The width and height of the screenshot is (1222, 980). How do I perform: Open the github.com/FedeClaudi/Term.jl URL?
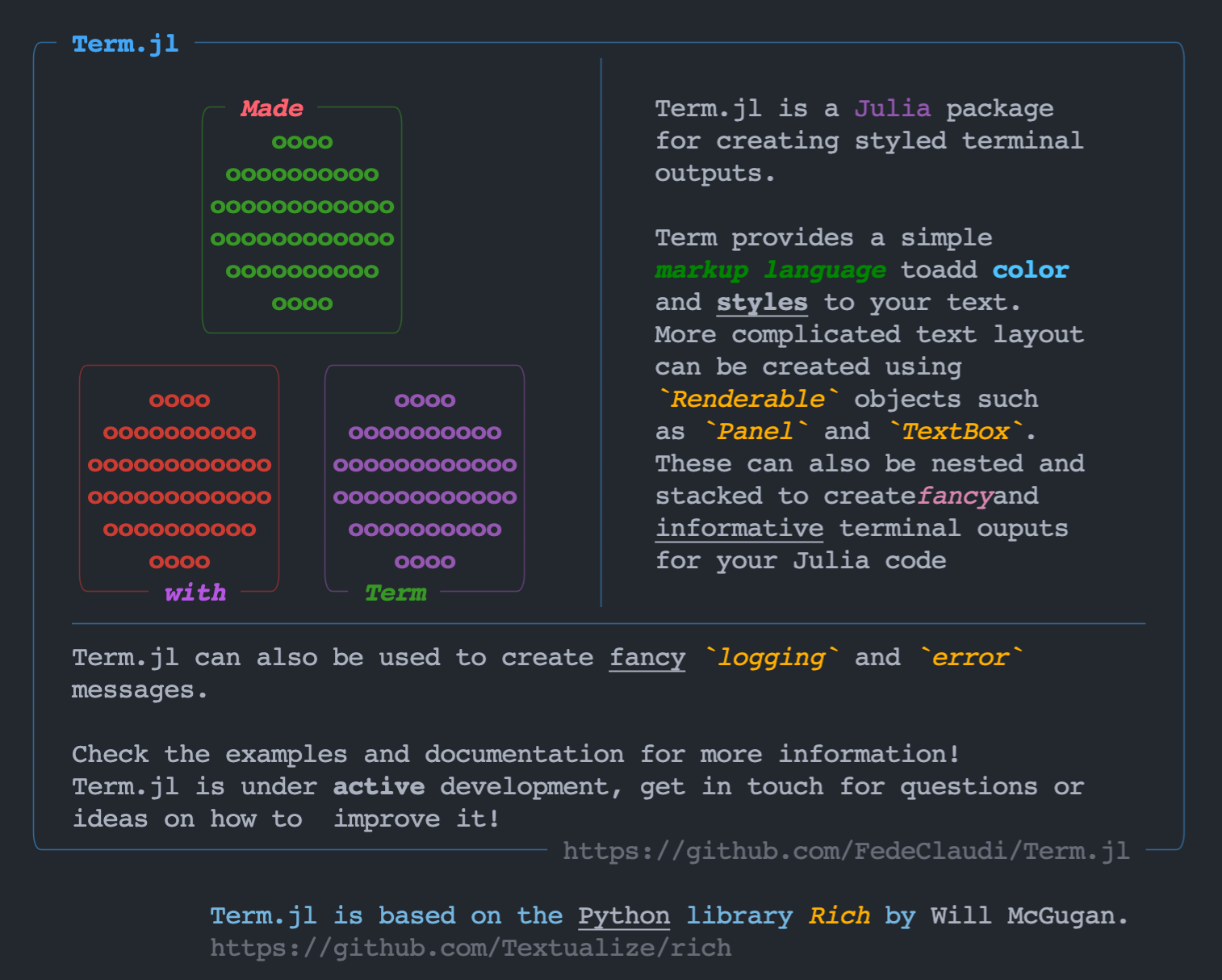pos(846,851)
